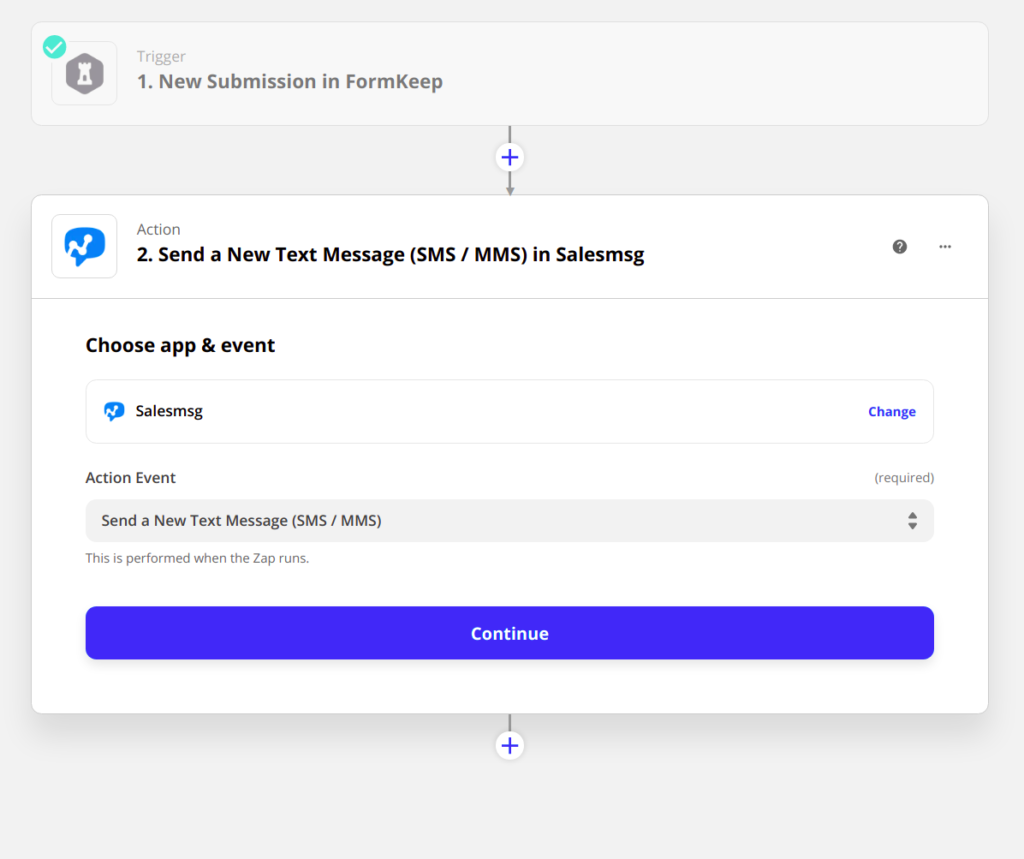Image resolution: width=1024 pixels, height=859 pixels.
Task: Click the Action label above step two
Action: click(x=158, y=230)
